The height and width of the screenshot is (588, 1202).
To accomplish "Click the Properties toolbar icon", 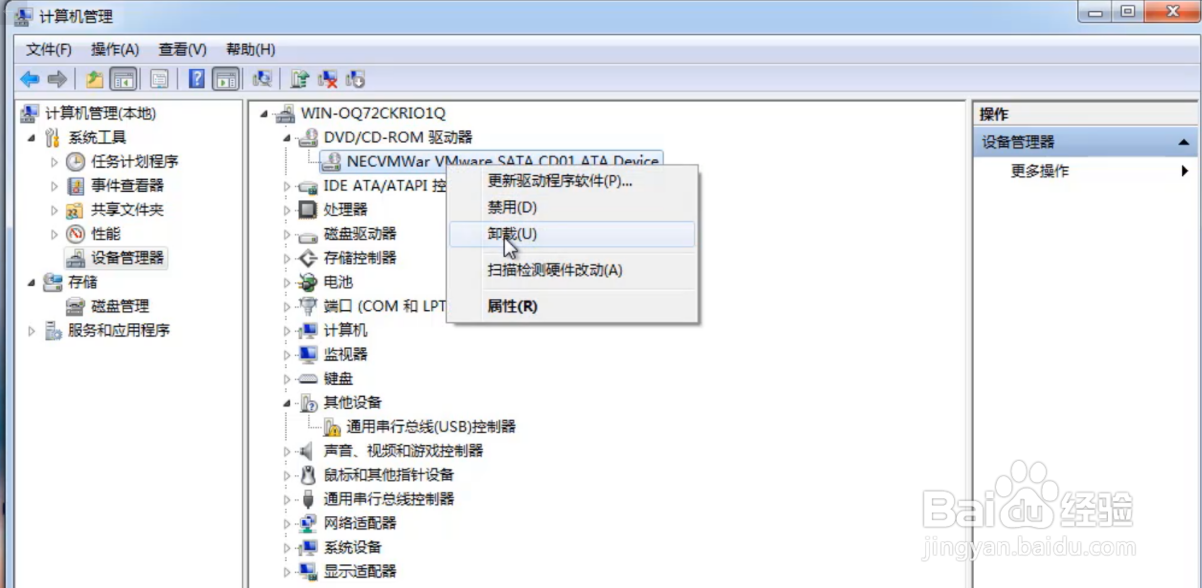I will 160,78.
